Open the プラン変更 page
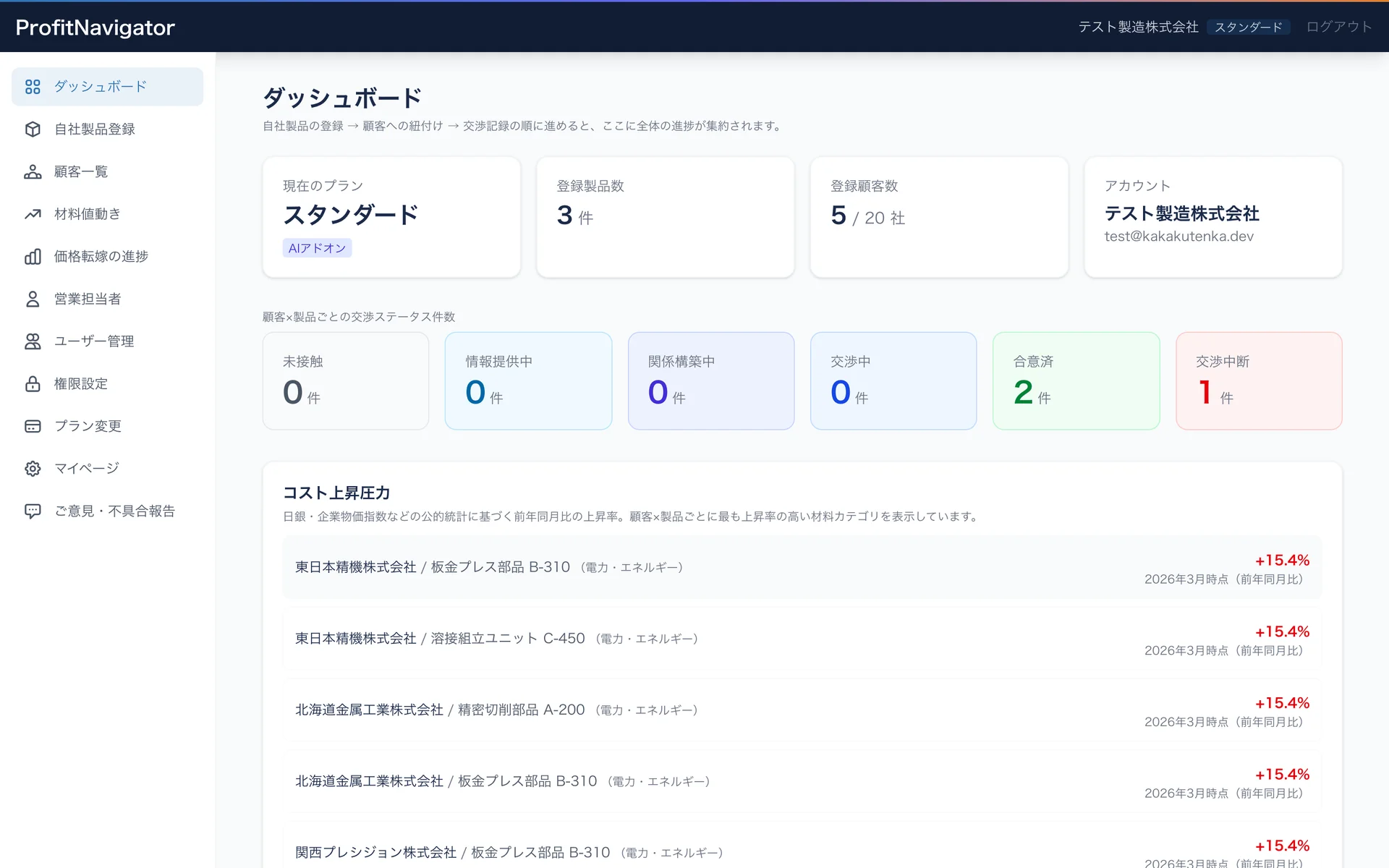The height and width of the screenshot is (868, 1389). pyautogui.click(x=107, y=427)
